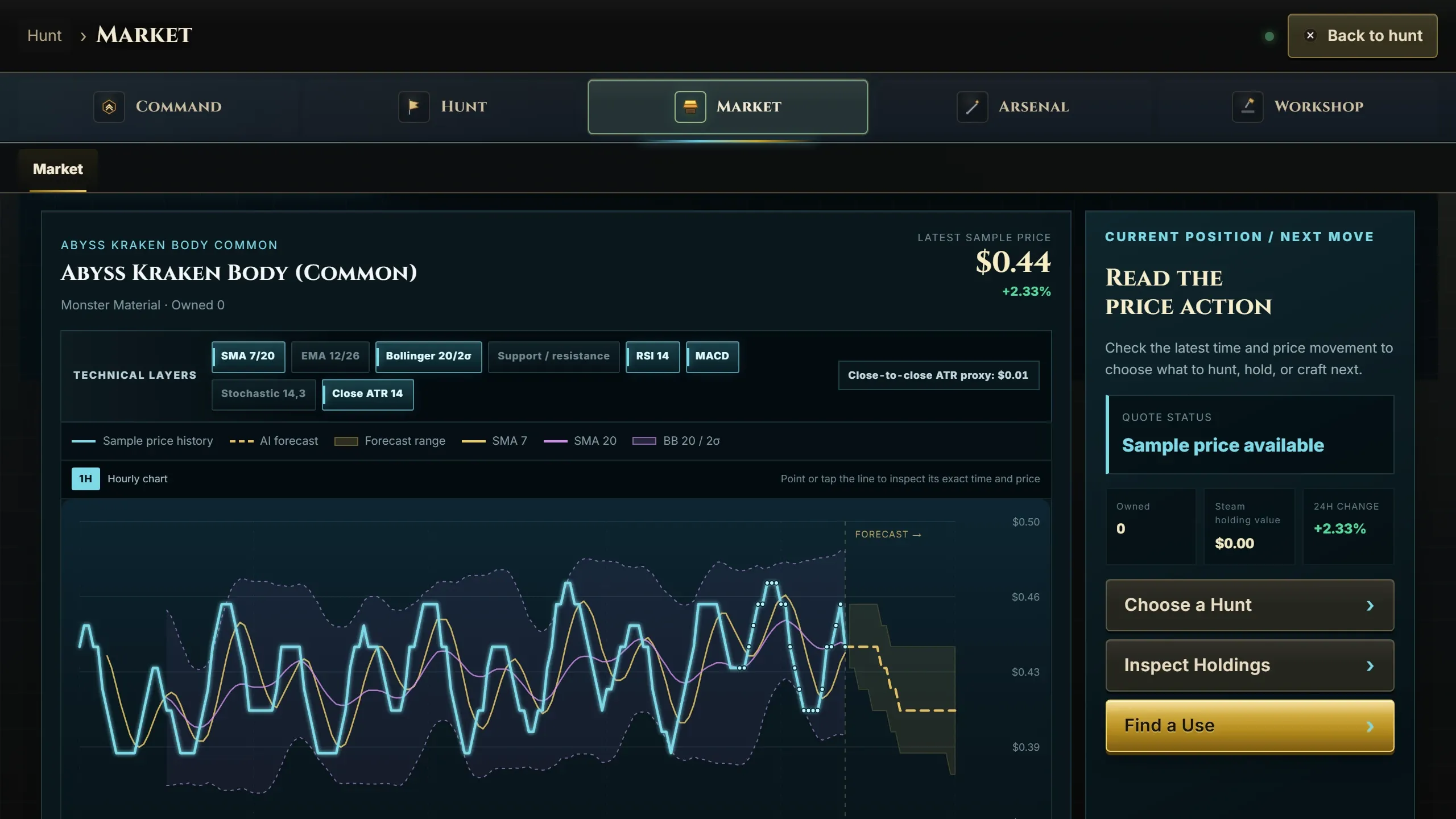Viewport: 1456px width, 819px height.
Task: Click the latest price point on the chart line
Action: point(845,647)
